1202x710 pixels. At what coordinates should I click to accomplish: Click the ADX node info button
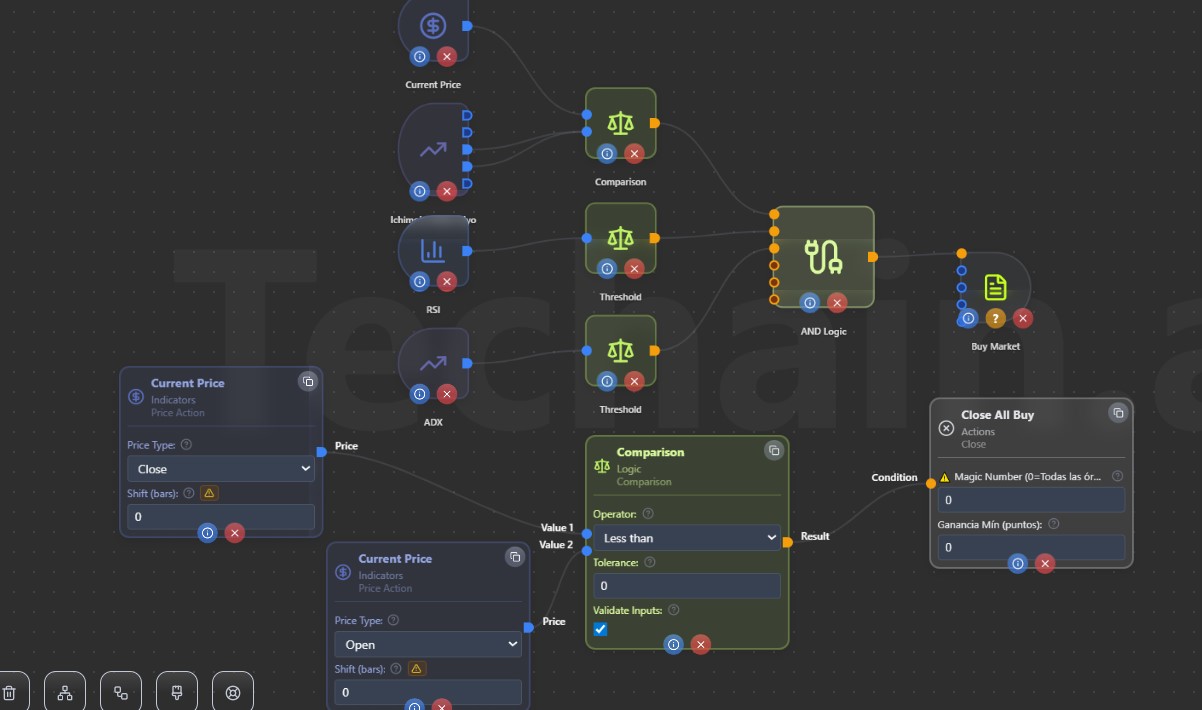tap(420, 394)
